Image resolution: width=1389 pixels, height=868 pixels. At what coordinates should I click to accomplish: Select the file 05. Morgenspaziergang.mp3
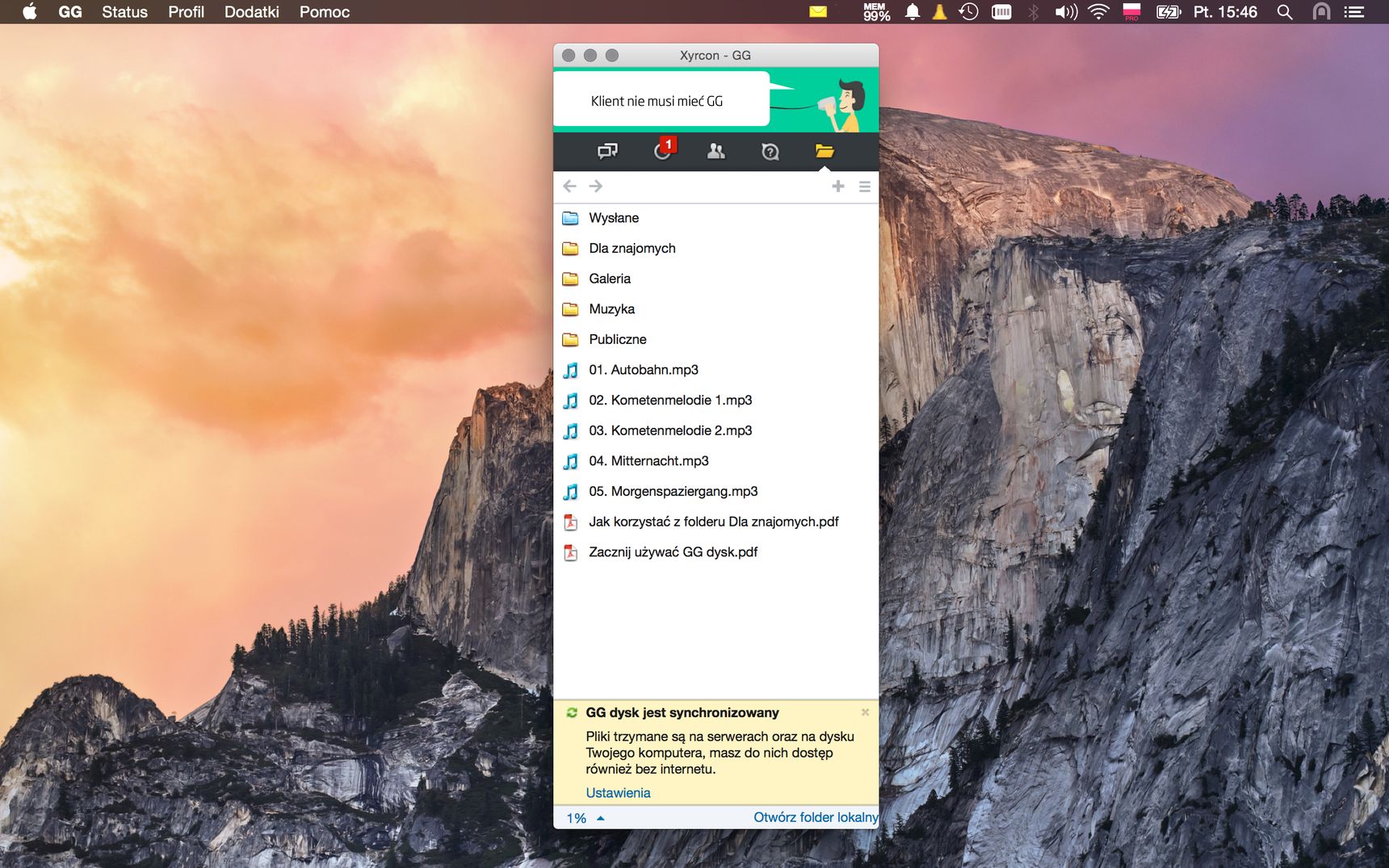tap(715, 492)
